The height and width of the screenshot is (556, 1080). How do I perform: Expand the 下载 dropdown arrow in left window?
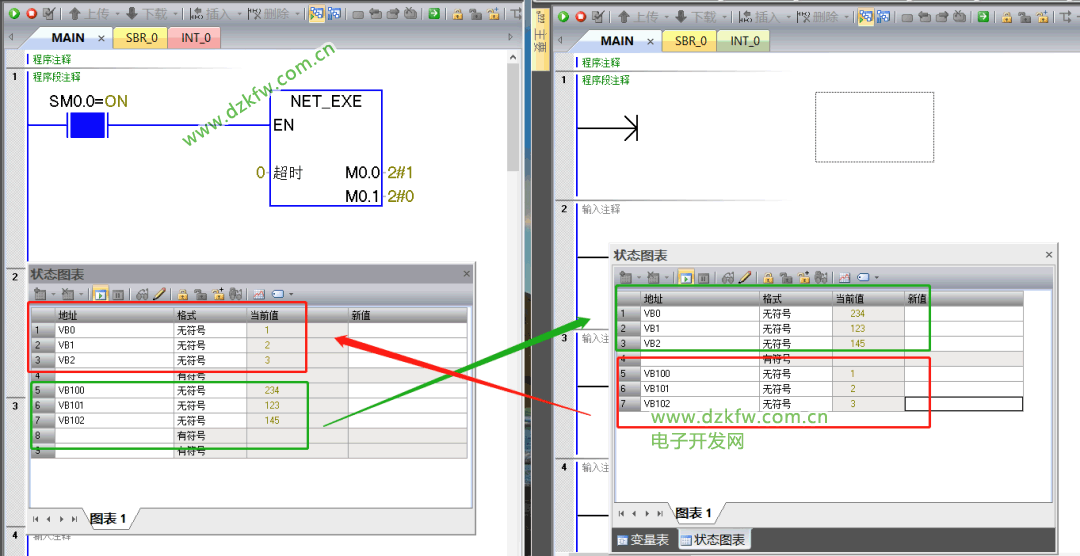coord(176,14)
